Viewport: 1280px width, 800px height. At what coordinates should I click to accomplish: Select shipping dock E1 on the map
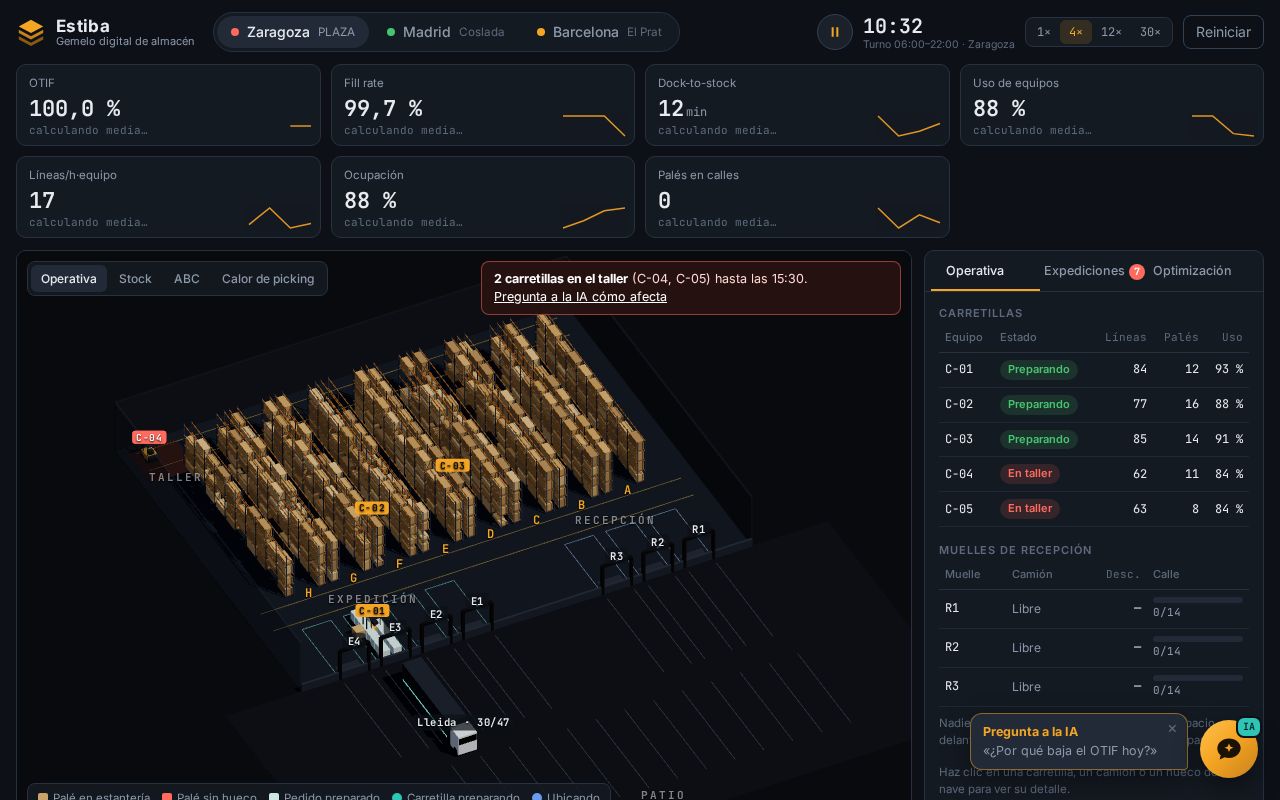(477, 602)
